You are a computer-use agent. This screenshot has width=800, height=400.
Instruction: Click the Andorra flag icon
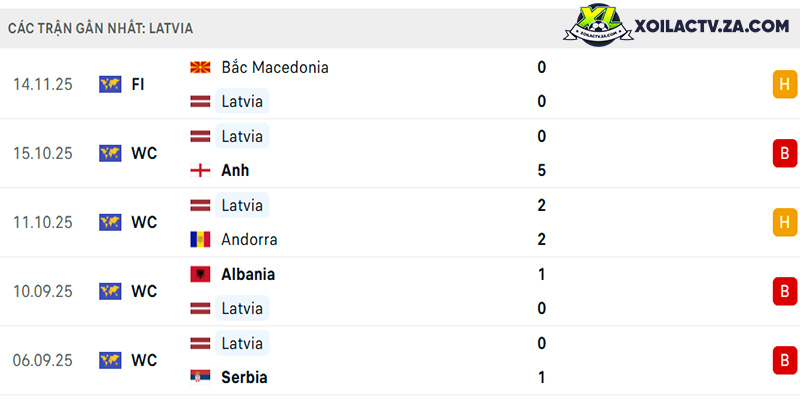(x=200, y=239)
